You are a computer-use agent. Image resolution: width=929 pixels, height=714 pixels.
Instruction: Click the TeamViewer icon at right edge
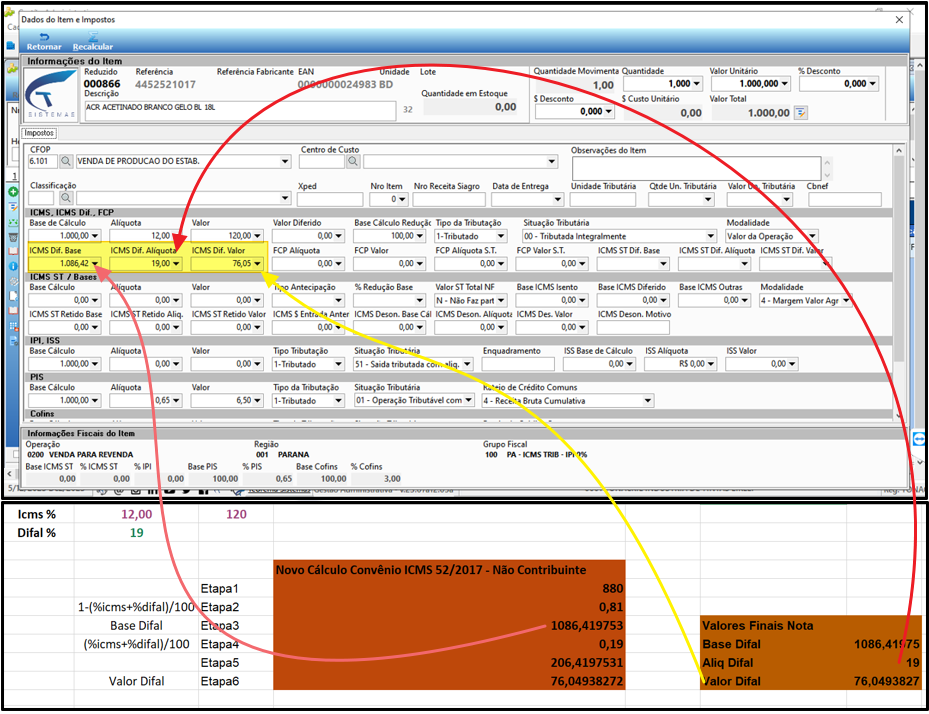[x=920, y=439]
